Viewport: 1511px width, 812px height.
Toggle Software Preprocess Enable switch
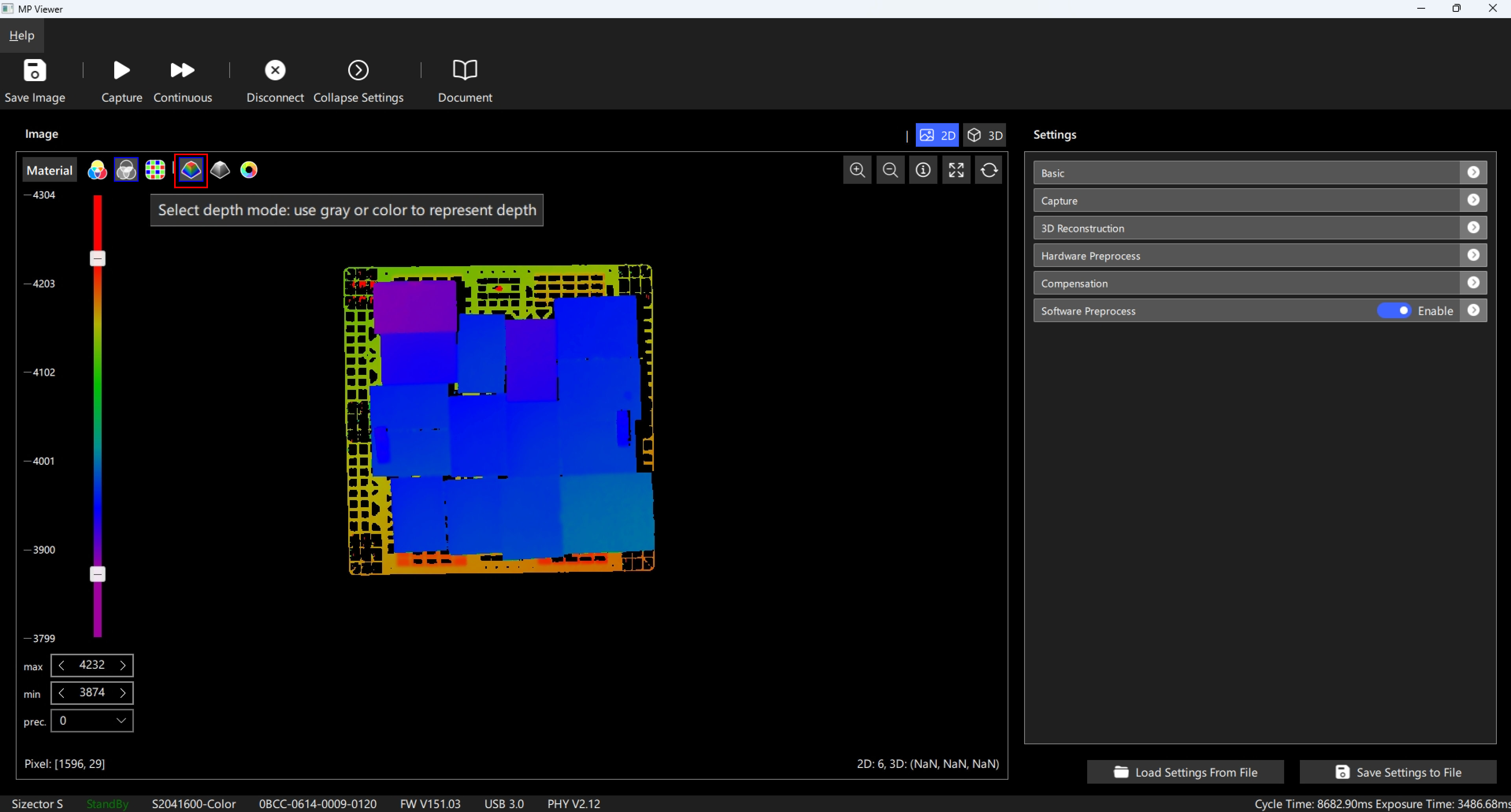1394,310
